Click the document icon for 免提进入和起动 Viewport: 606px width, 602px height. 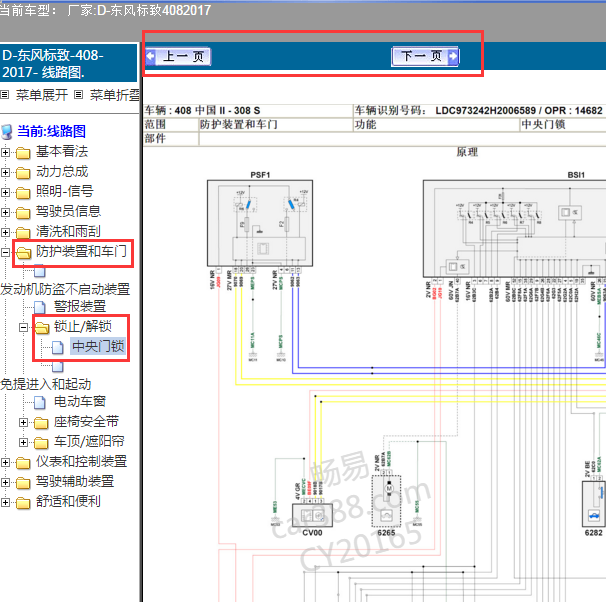58,366
